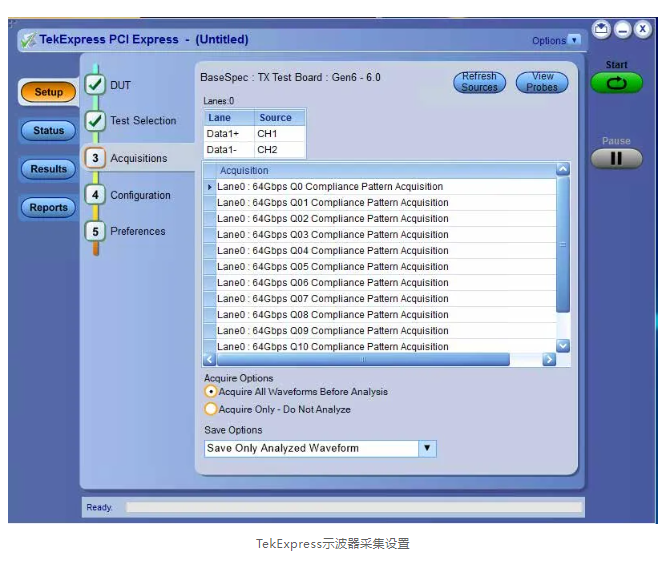
Task: Open the Save Options dropdown
Action: pyautogui.click(x=427, y=448)
